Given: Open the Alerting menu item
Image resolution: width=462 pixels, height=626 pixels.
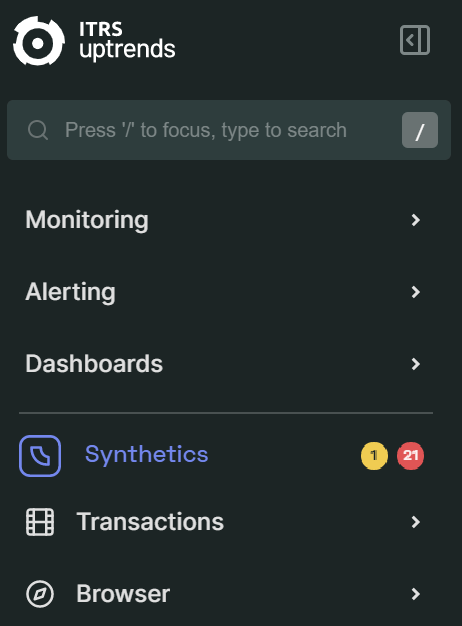Looking at the screenshot, I should pos(226,292).
